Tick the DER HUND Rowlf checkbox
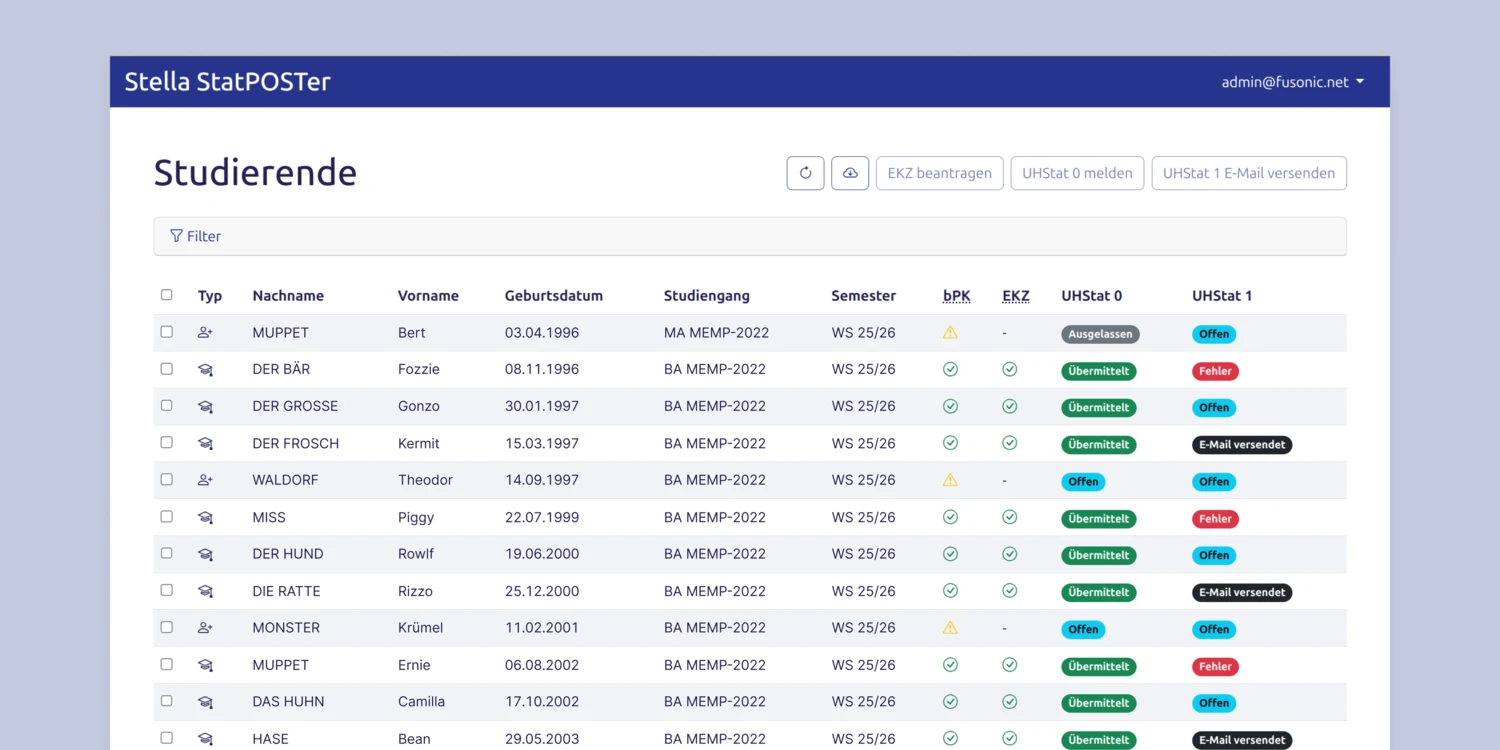Viewport: 1500px width, 750px height. (x=166, y=554)
